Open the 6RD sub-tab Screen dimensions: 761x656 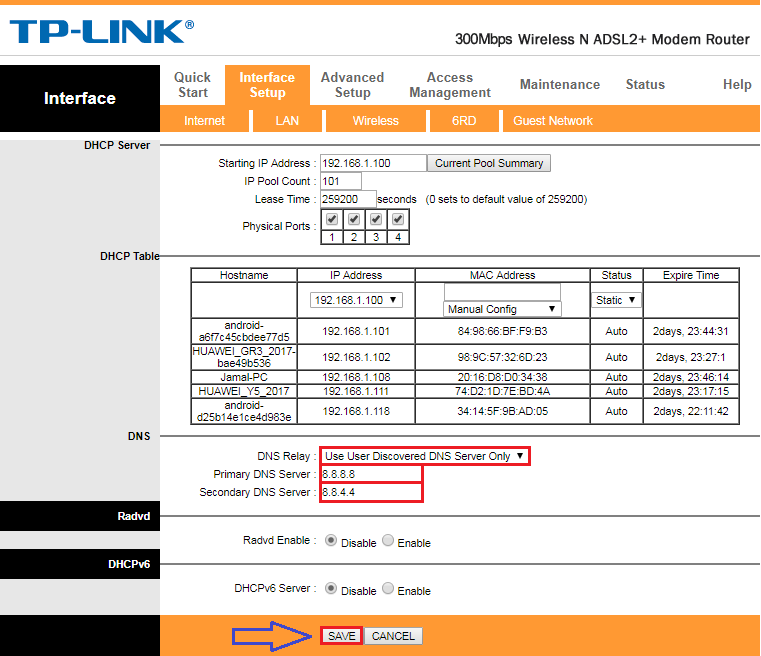point(464,120)
